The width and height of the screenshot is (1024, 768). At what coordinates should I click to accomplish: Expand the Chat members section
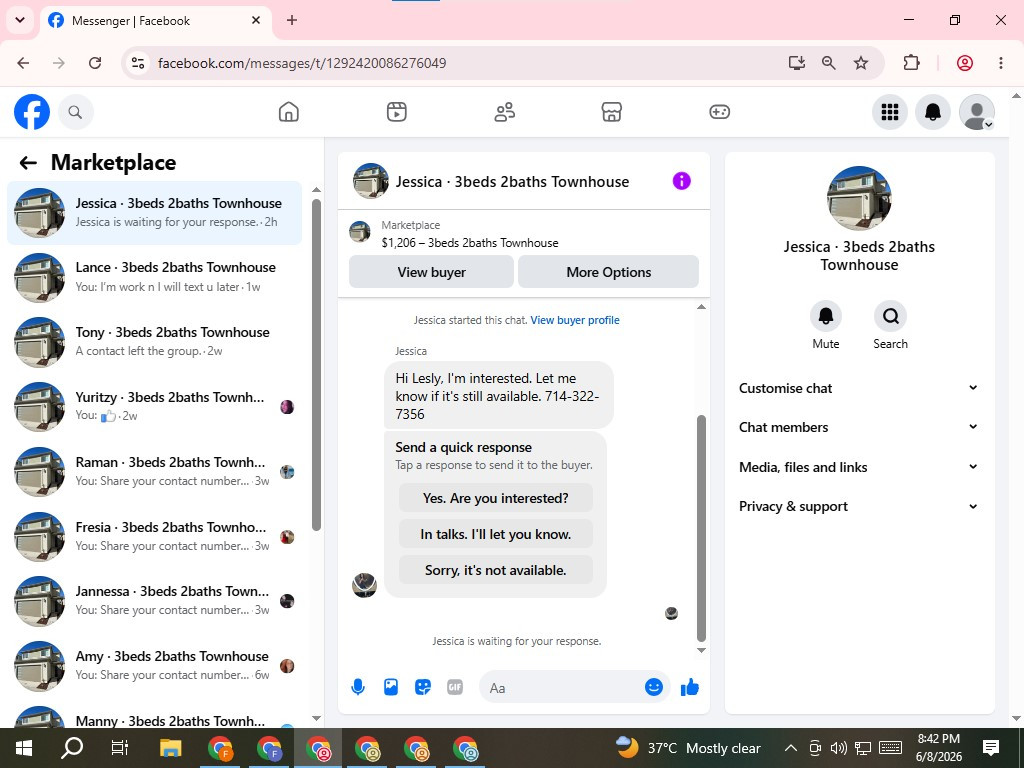point(859,427)
